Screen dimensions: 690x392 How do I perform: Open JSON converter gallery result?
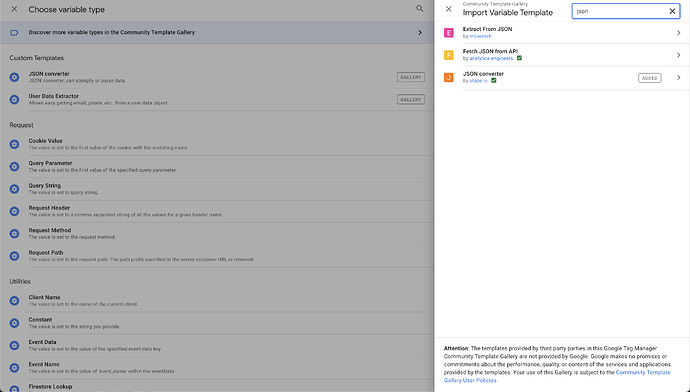[x=562, y=78]
